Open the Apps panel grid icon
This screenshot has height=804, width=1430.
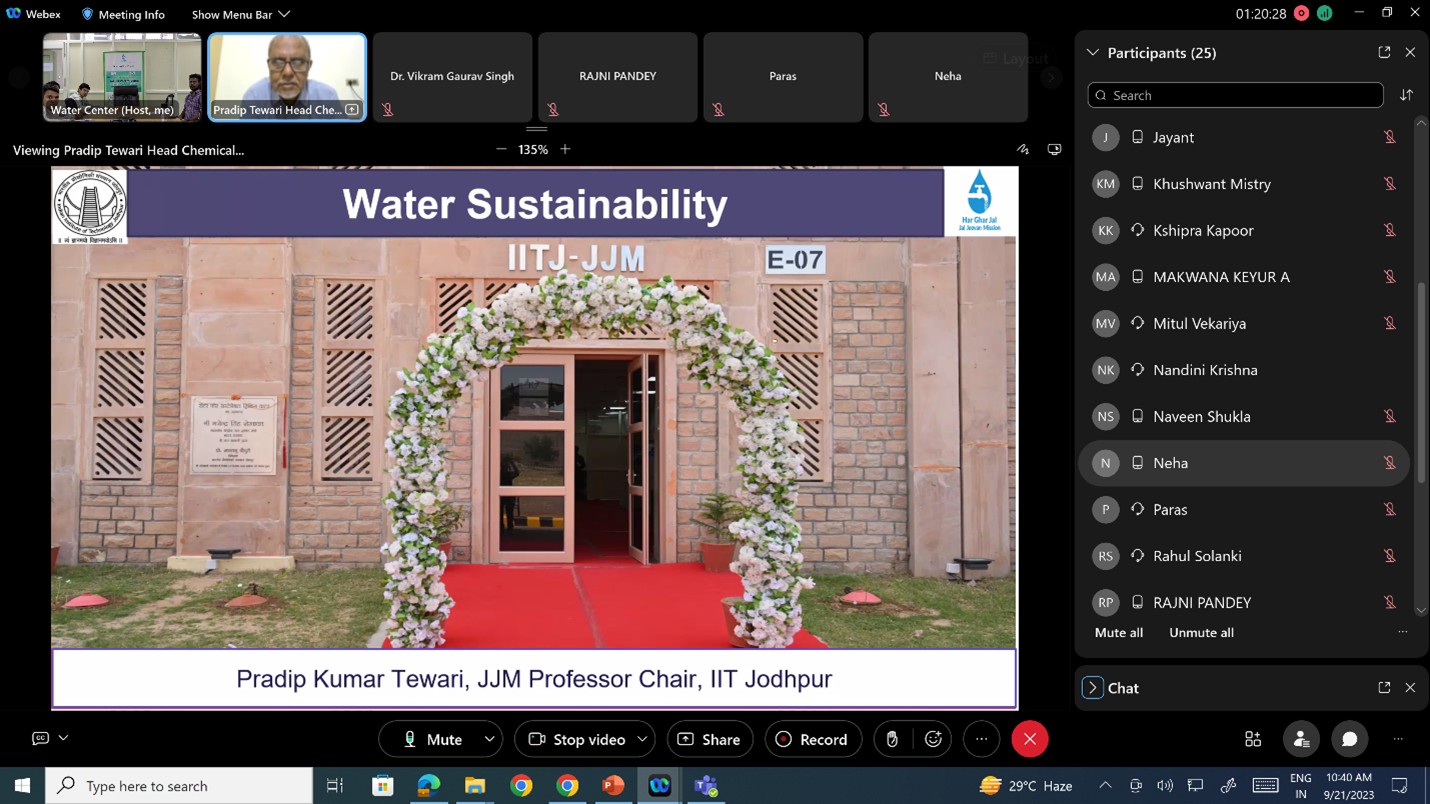(x=1252, y=739)
